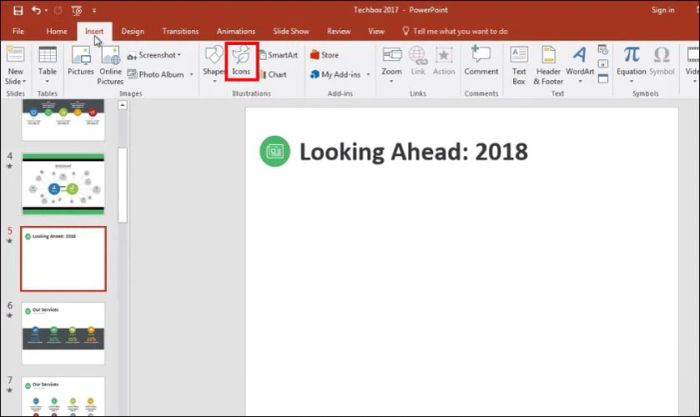Open the Transitions tab
The width and height of the screenshot is (700, 417).
(180, 31)
